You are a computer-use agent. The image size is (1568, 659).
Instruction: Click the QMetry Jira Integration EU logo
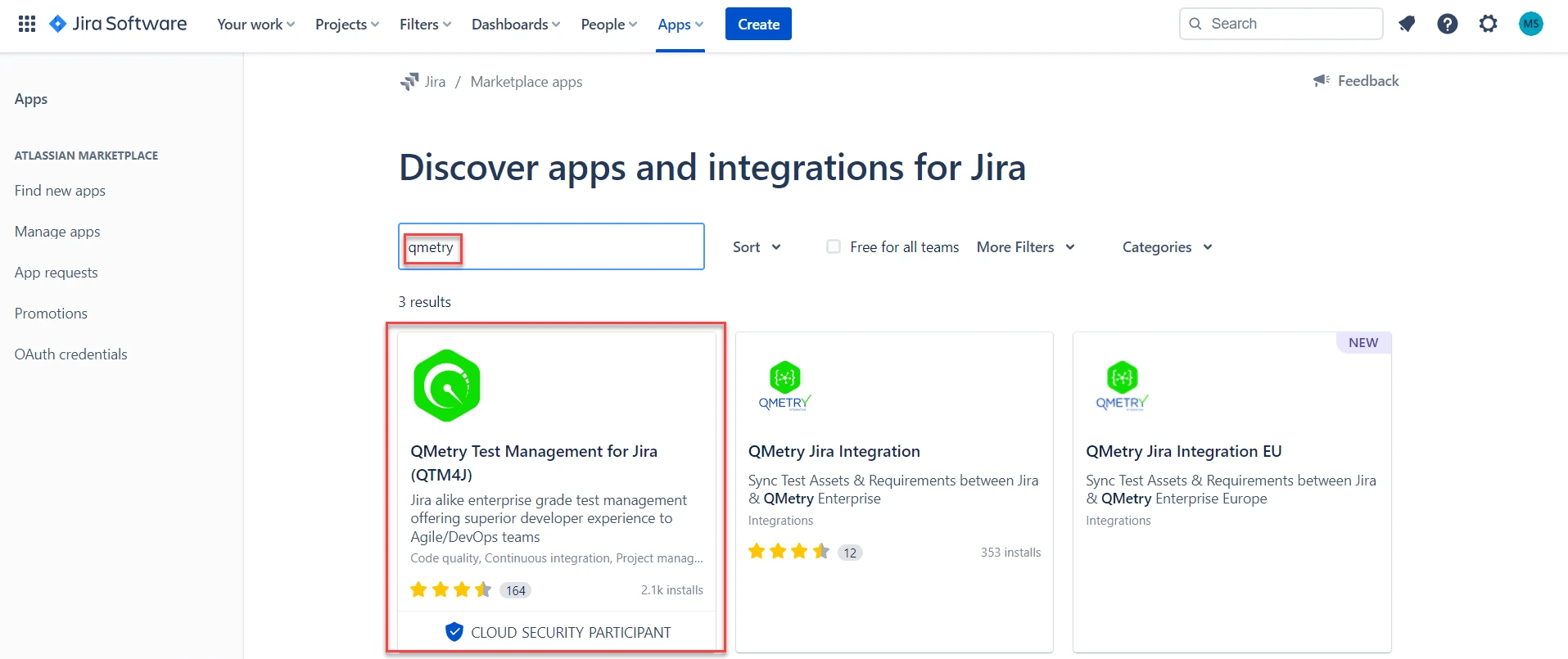click(x=1123, y=386)
